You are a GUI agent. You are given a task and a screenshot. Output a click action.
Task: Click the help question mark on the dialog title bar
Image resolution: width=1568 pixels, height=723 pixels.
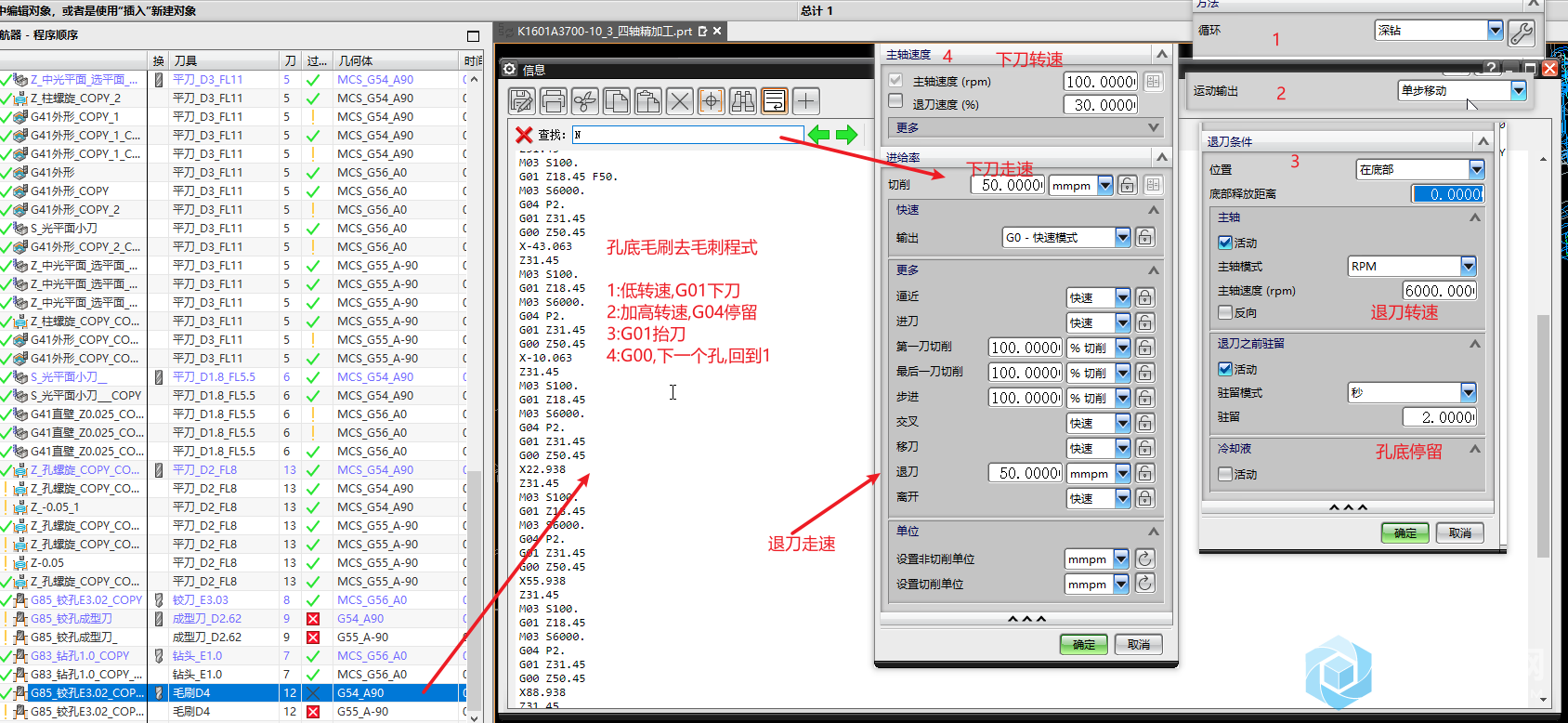[1490, 68]
